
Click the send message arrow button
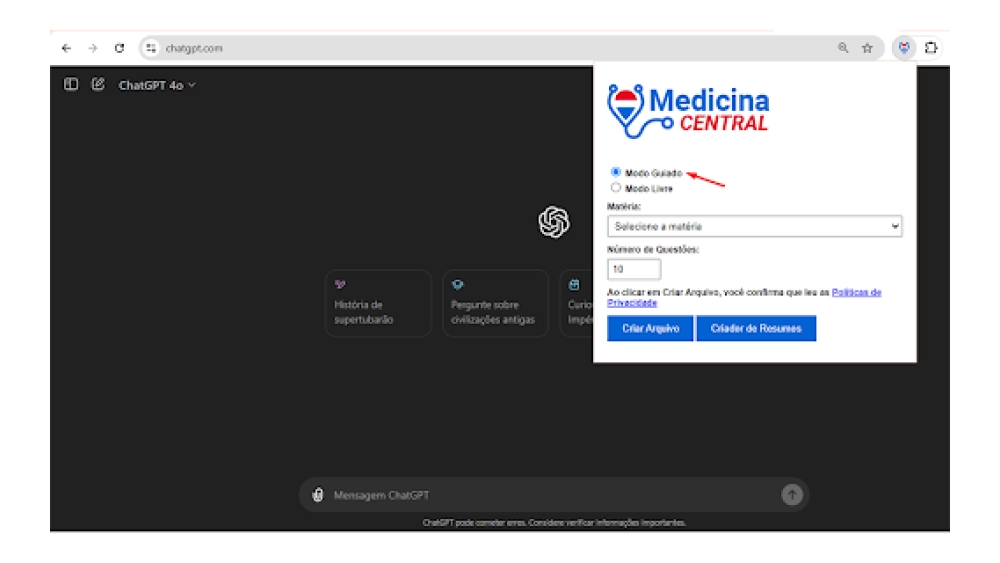click(x=792, y=494)
